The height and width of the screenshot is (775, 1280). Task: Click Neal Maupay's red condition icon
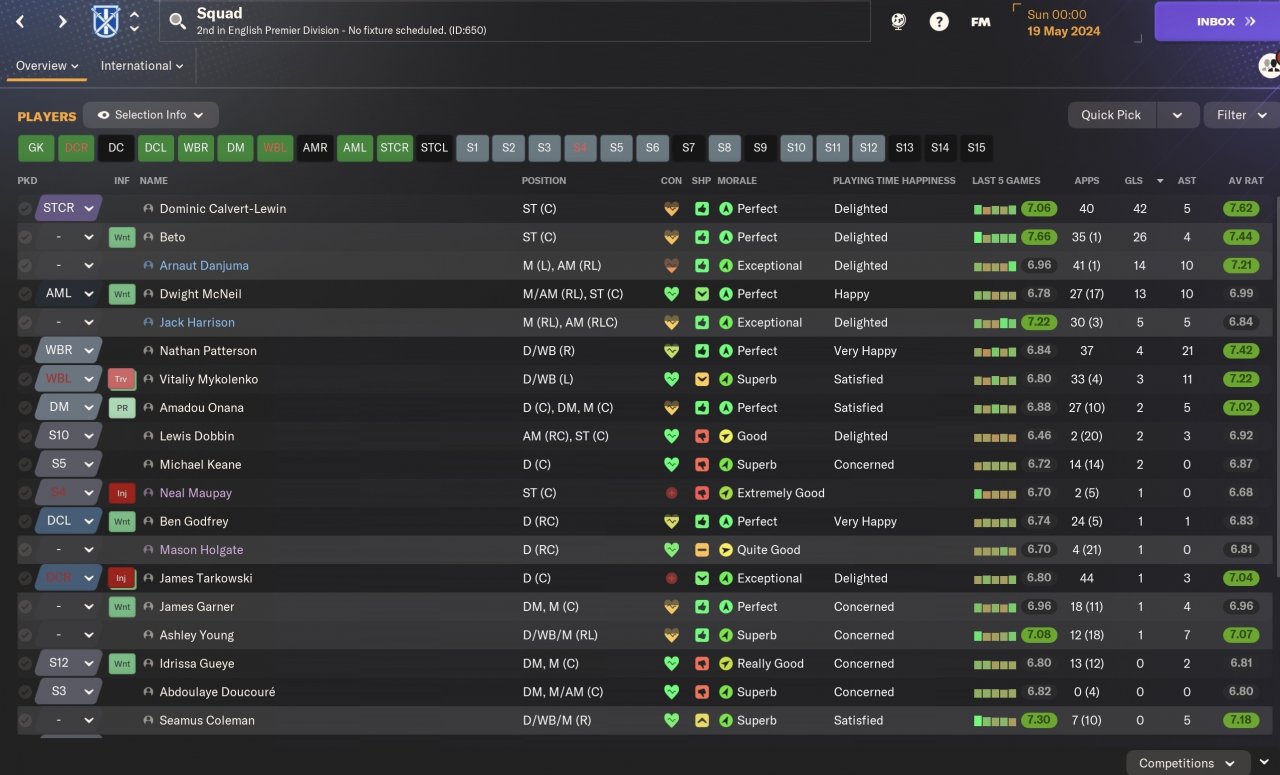[x=672, y=493]
